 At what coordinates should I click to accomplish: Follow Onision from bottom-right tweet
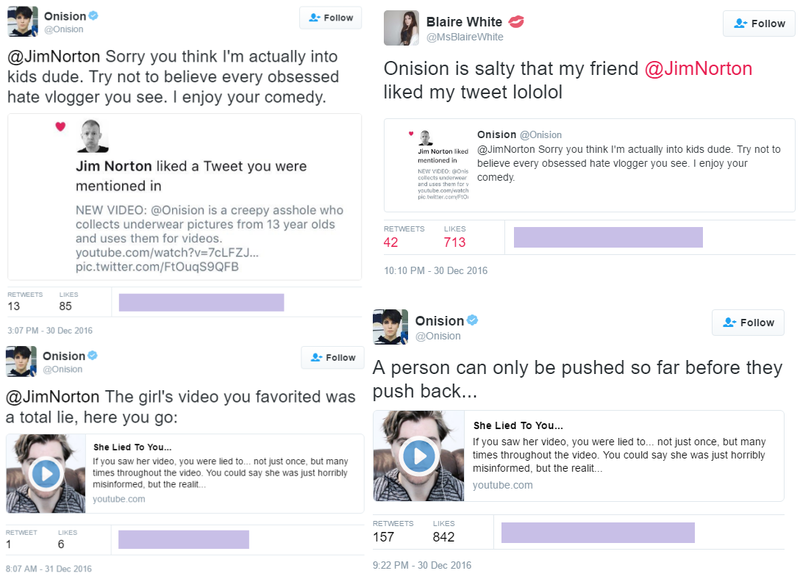pyautogui.click(x=748, y=322)
